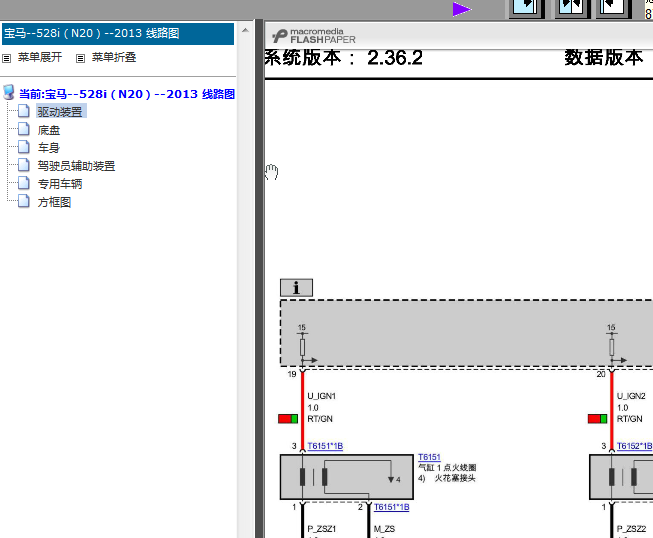This screenshot has width=653, height=538.
Task: Click the fuse symbol above pin 20
Action: [612, 347]
